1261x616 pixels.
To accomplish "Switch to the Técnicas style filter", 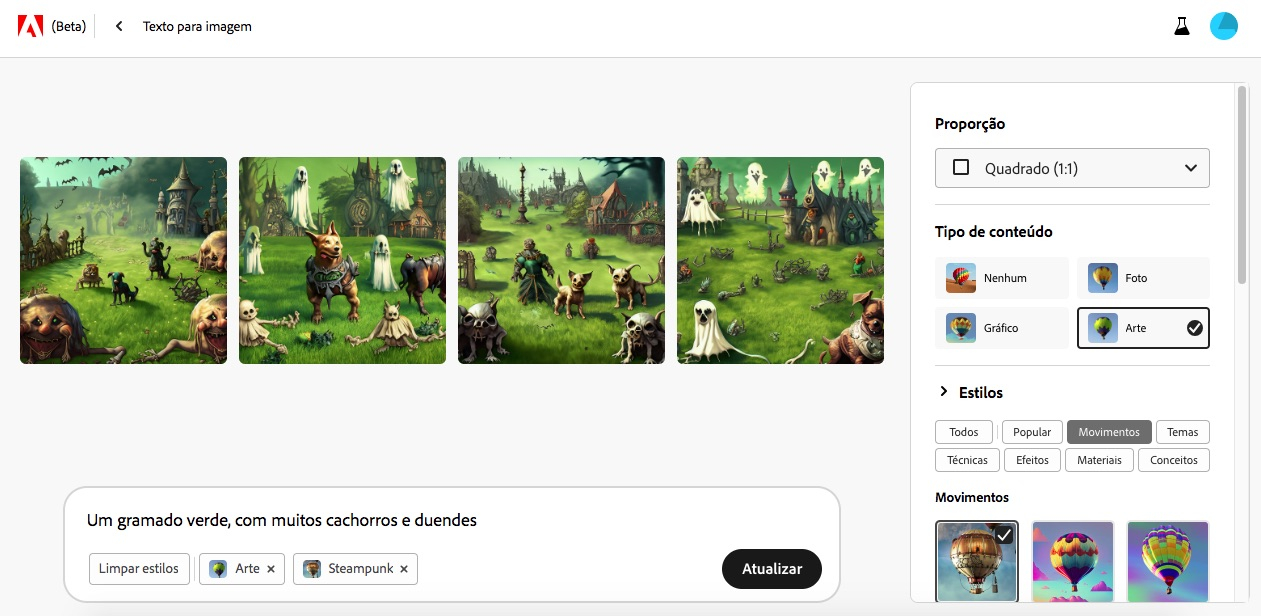I will 967,460.
